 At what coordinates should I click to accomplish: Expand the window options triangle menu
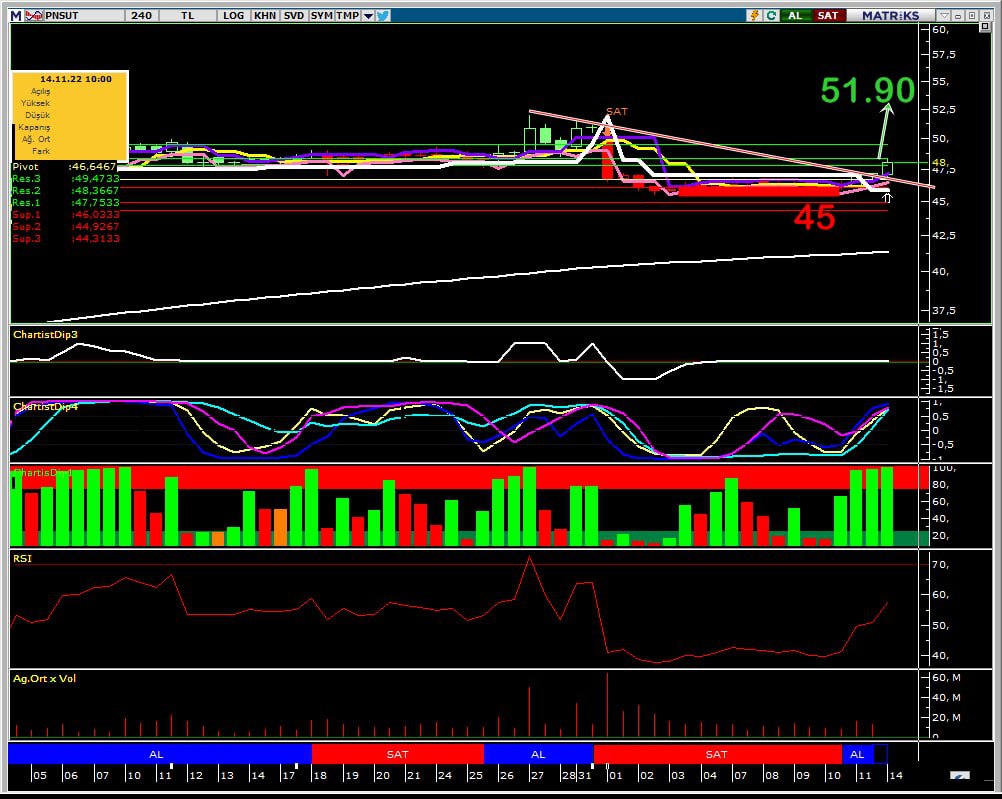[943, 15]
